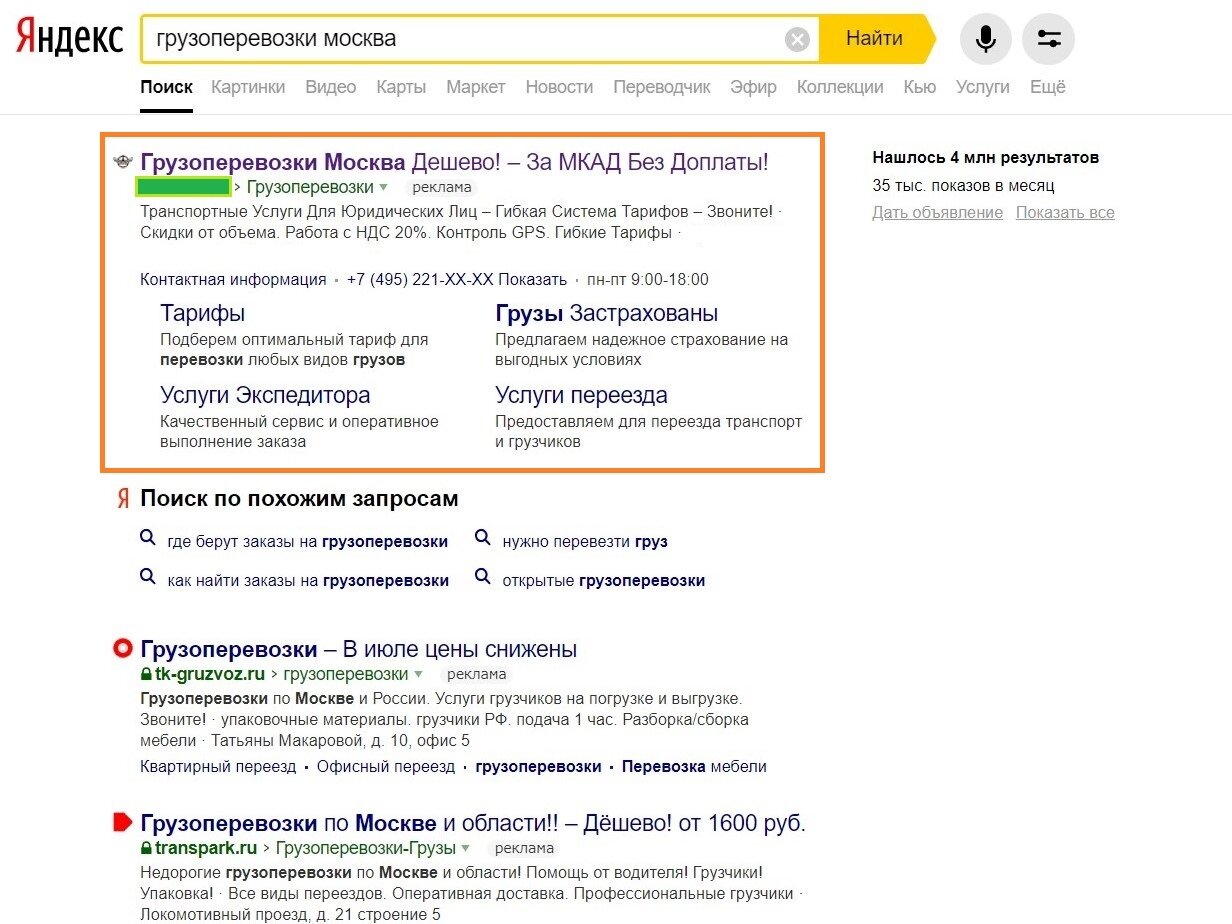Click the Грузоперевозки-Грузы path link
This screenshot has height=924, width=1232.
point(365,848)
